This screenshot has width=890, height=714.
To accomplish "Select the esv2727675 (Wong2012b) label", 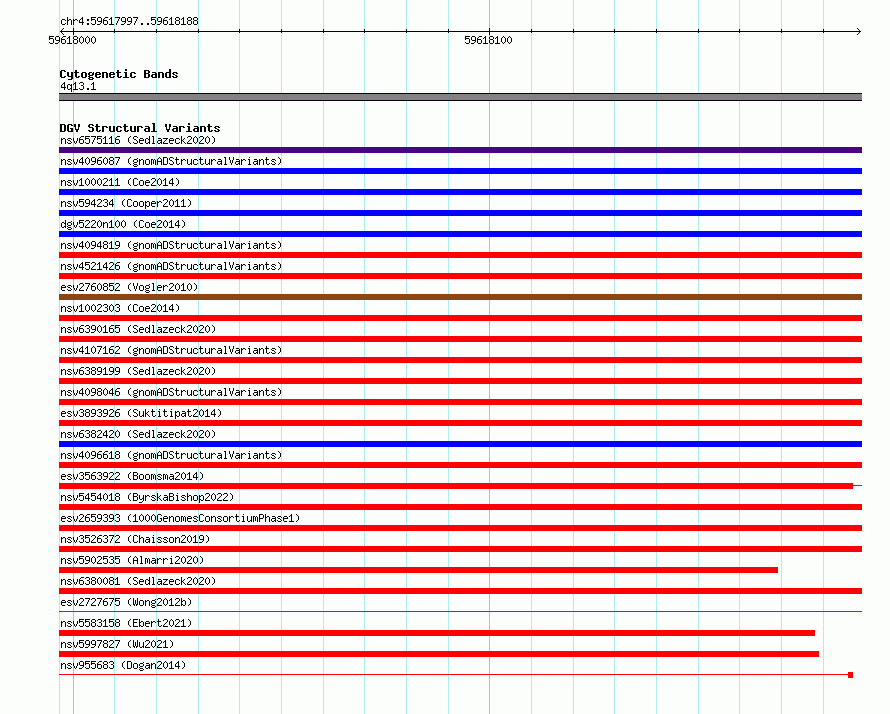I will [126, 602].
